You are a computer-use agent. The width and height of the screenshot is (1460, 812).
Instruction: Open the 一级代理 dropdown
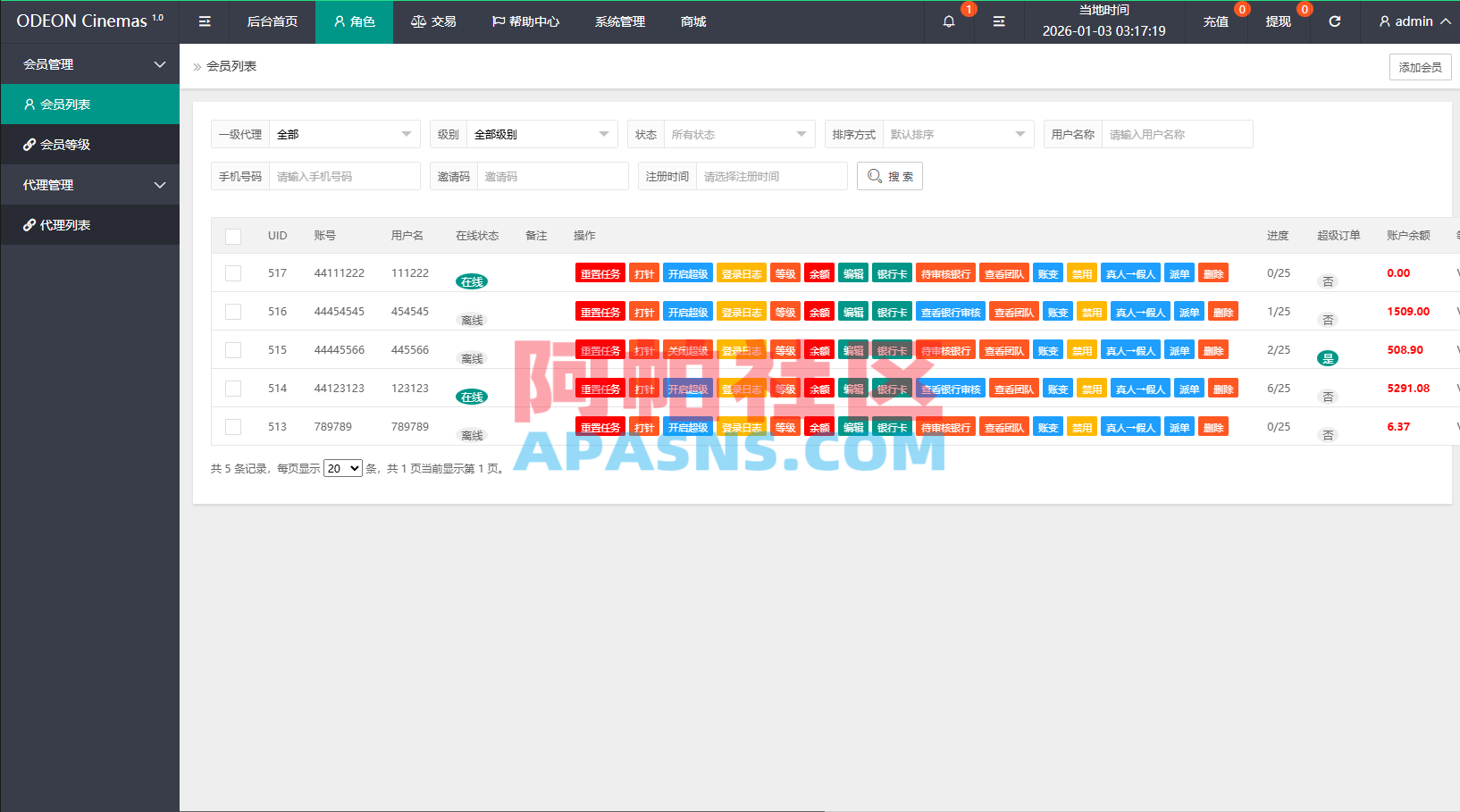point(345,134)
